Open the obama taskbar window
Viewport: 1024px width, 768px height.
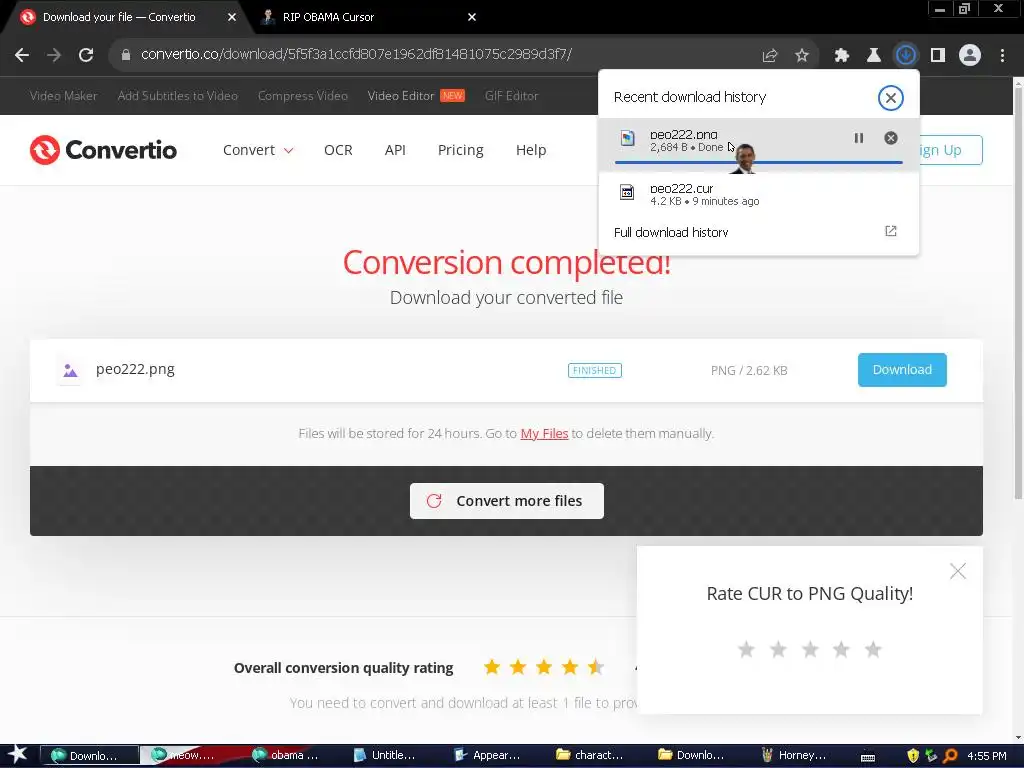coord(287,756)
